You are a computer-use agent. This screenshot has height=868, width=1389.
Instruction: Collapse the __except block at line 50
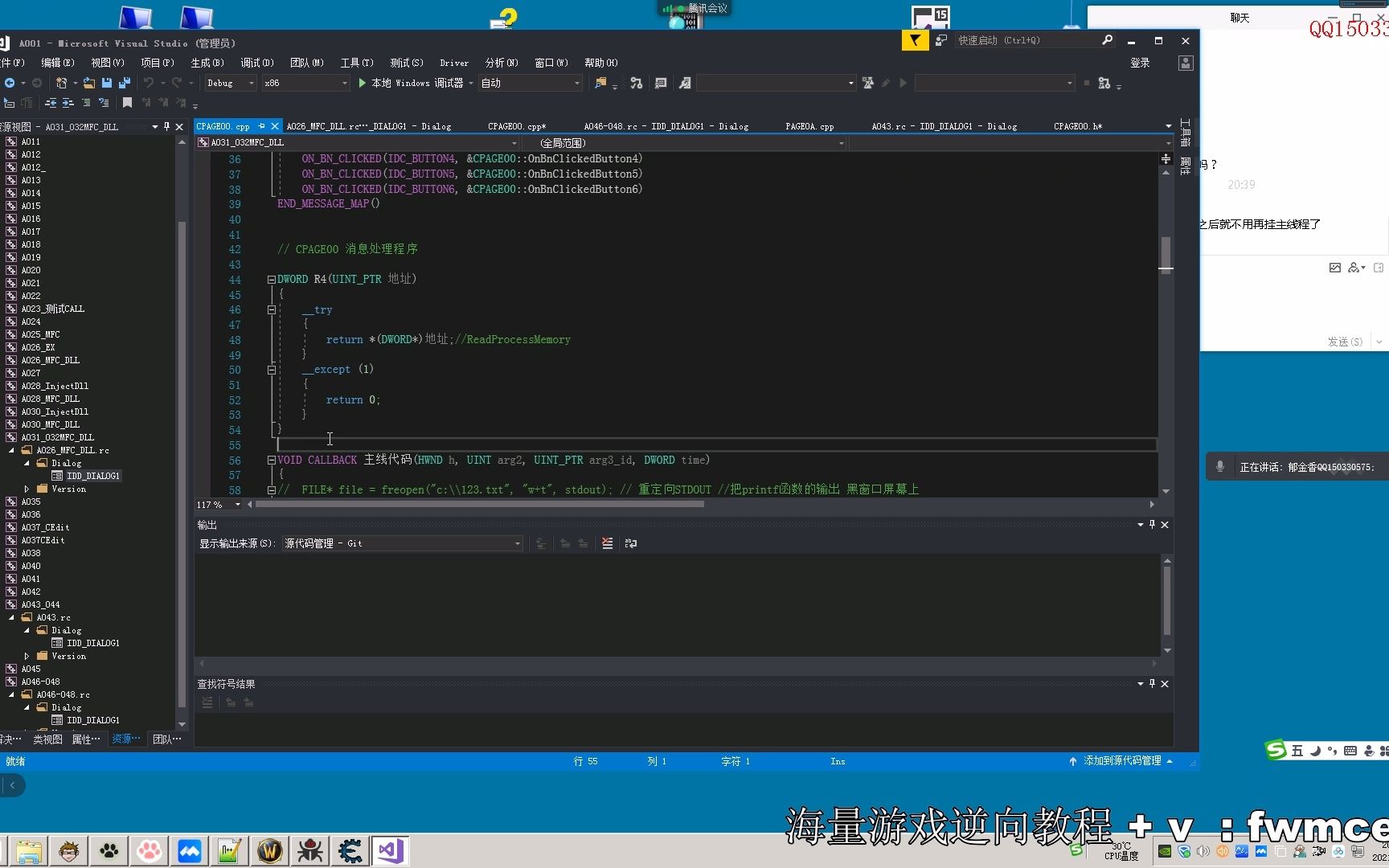(272, 370)
